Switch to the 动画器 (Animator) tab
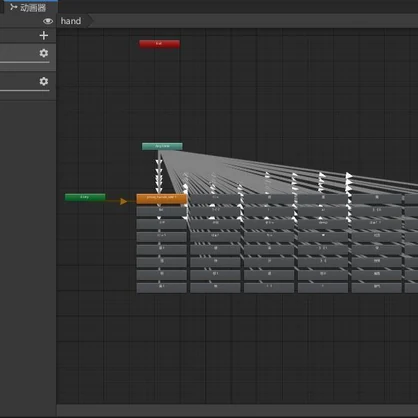 click(x=28, y=7)
